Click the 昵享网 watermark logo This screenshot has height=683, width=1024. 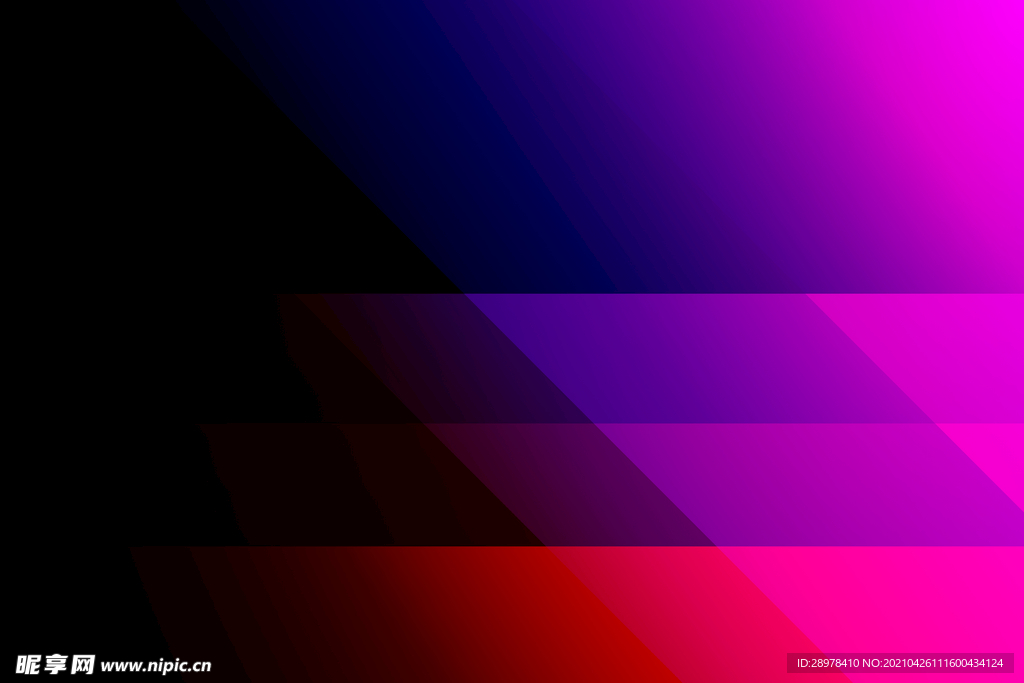(x=56, y=665)
